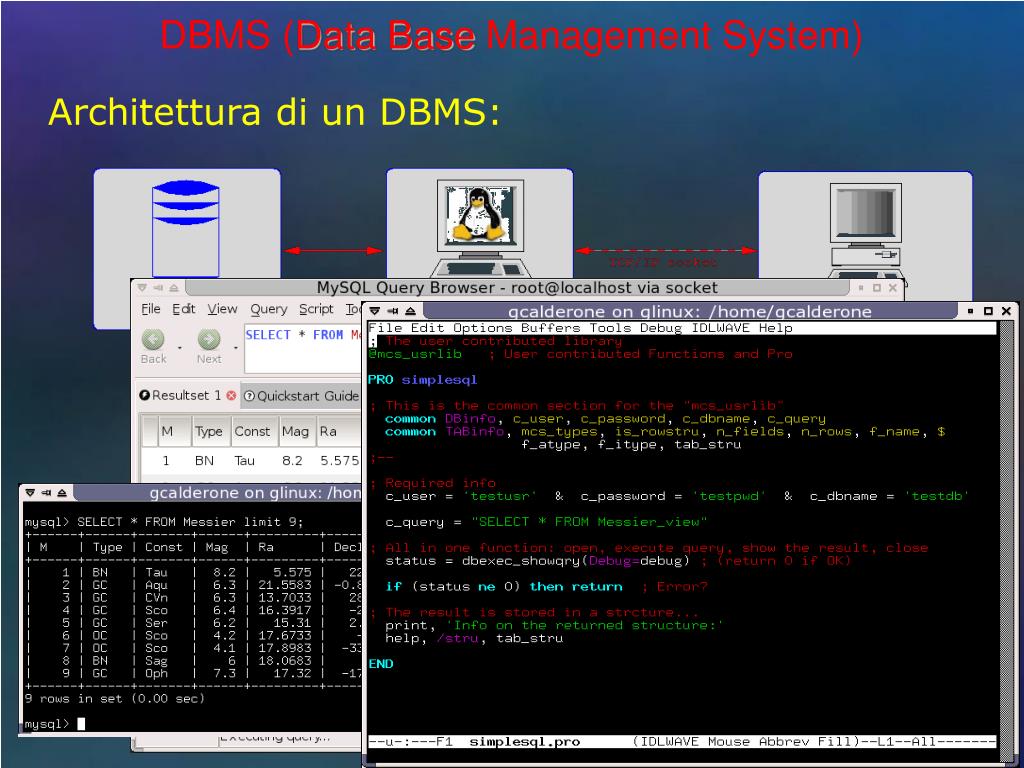
Task: Close the MySQL Query Browser window
Action: (893, 287)
